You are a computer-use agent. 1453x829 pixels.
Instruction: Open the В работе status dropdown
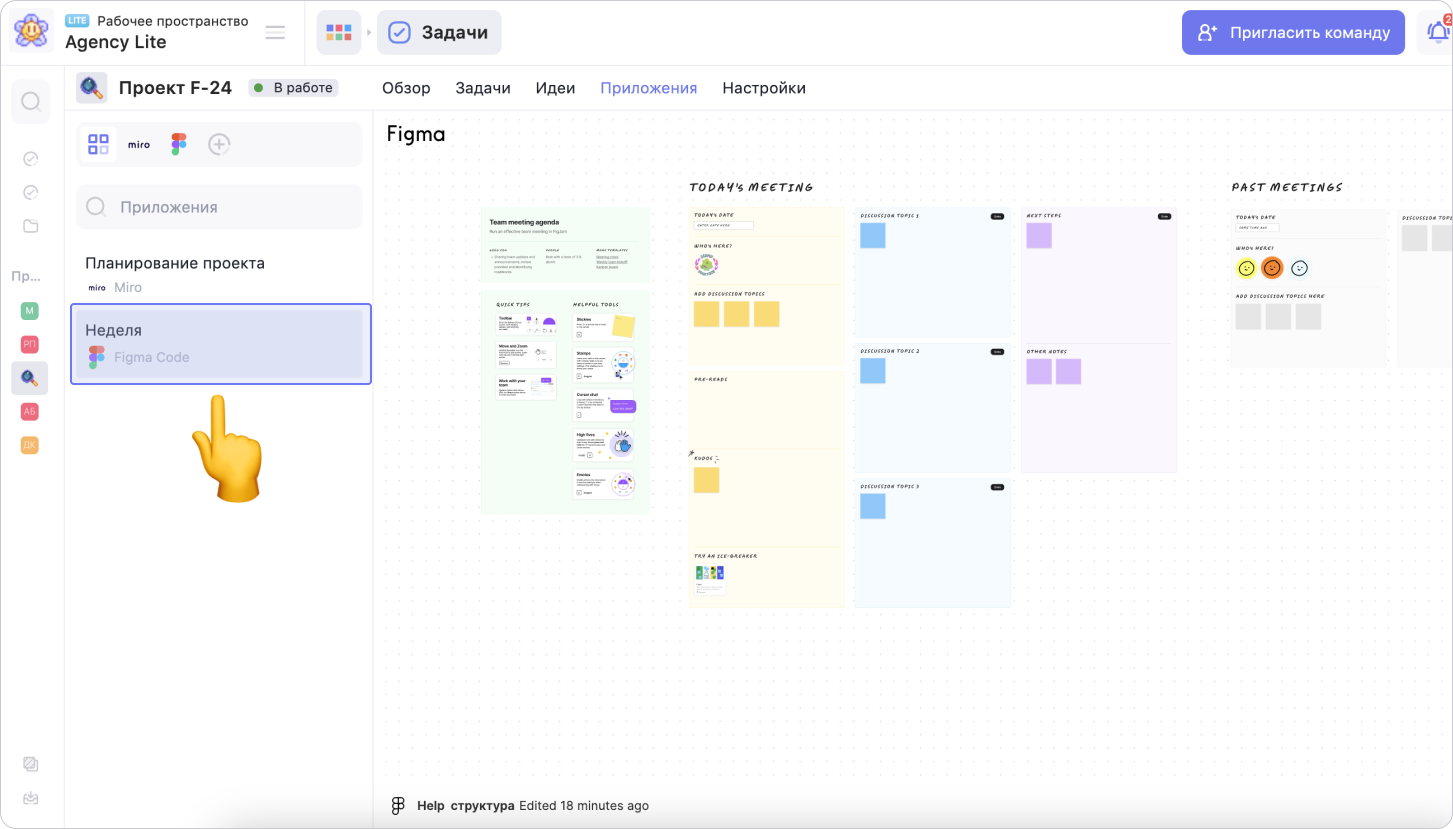tap(293, 88)
